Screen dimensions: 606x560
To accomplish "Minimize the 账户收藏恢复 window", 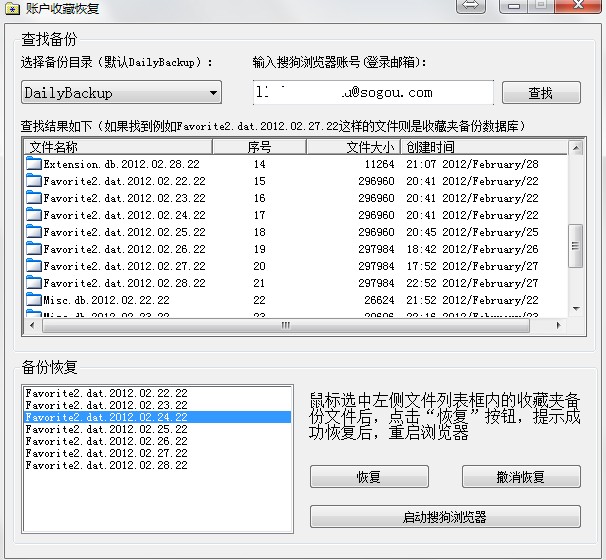I will point(513,5).
